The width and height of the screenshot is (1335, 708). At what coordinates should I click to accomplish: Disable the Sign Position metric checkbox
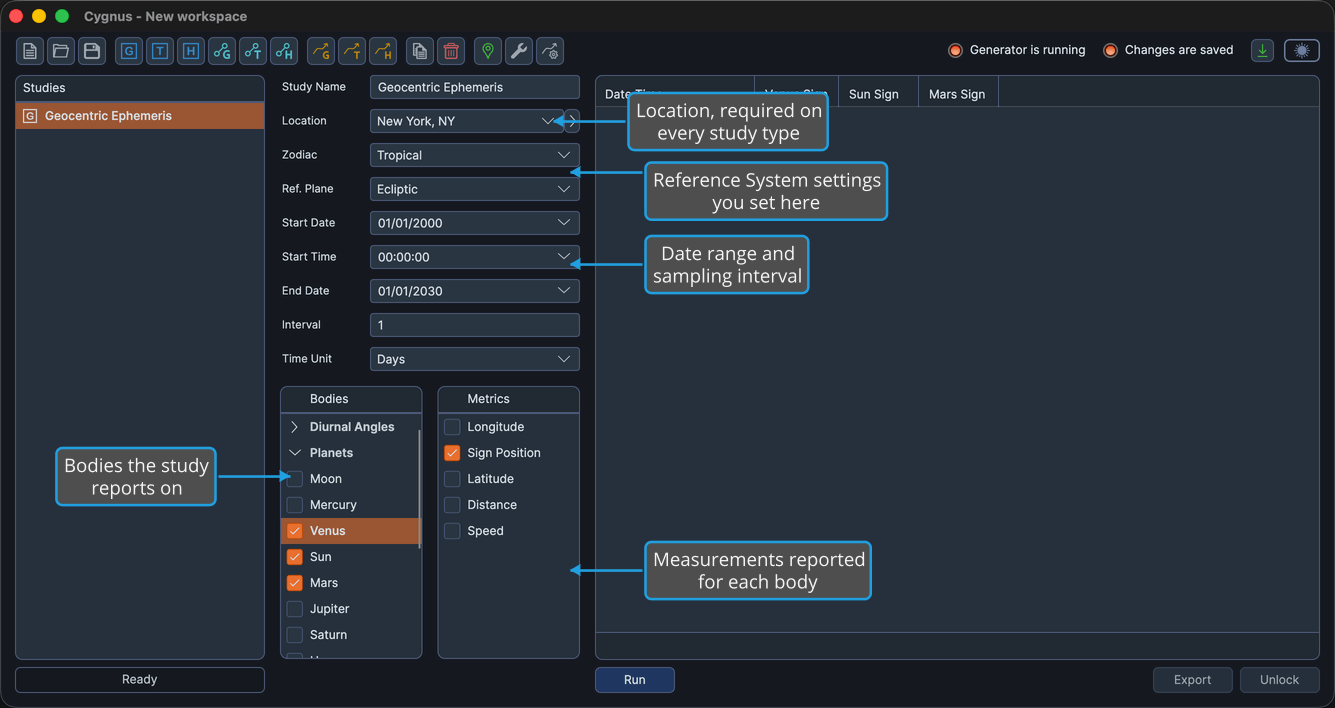(452, 453)
